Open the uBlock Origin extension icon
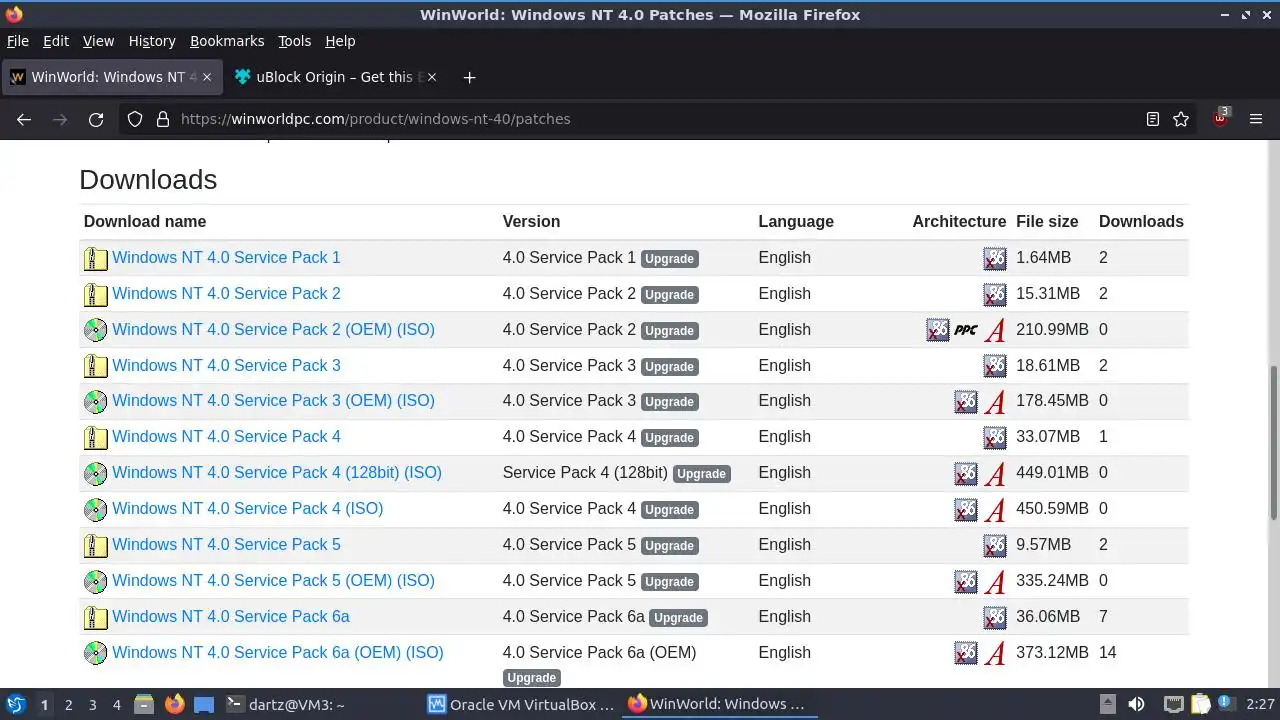 tap(1221, 118)
